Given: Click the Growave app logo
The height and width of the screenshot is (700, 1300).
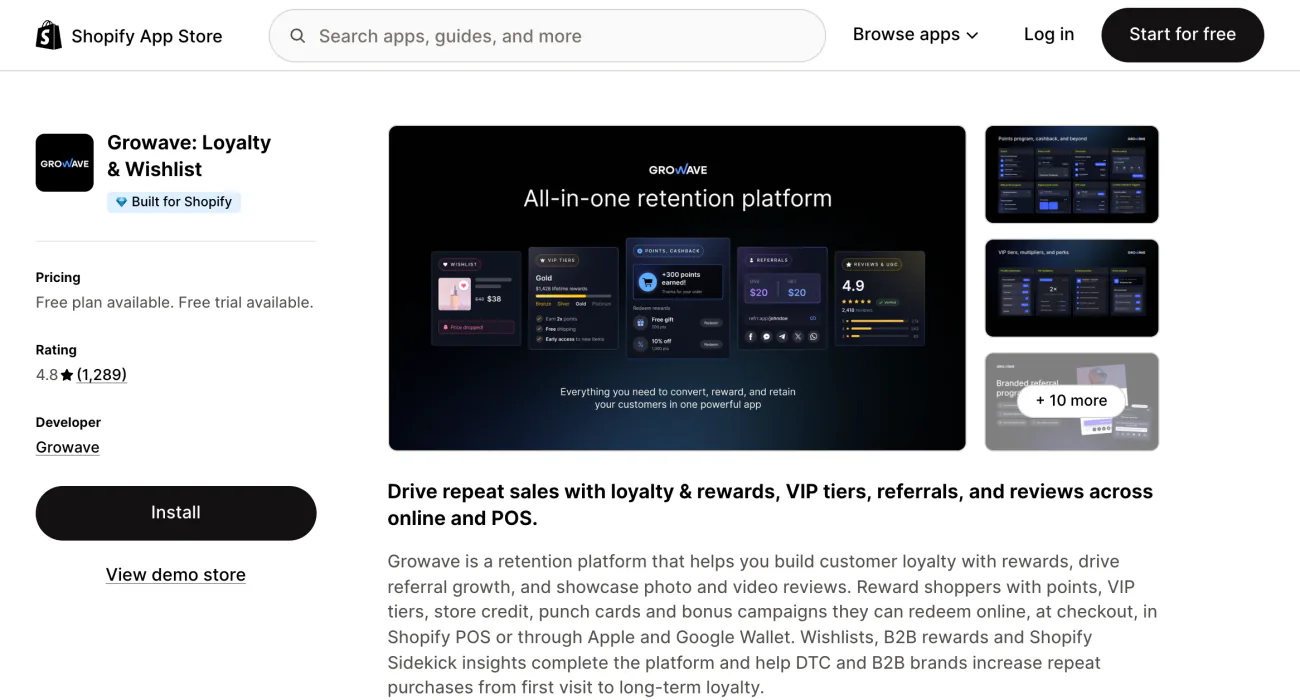Looking at the screenshot, I should pyautogui.click(x=65, y=163).
